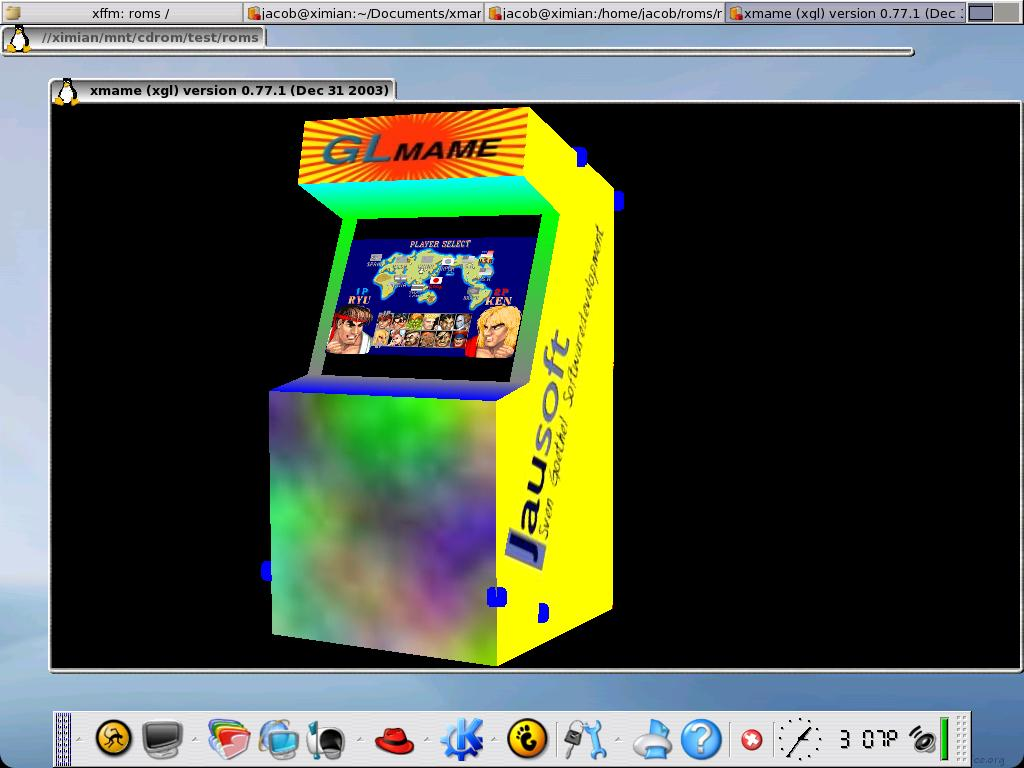Click the speaker volume icon
Viewport: 1024px width, 768px height.
pyautogui.click(x=923, y=740)
